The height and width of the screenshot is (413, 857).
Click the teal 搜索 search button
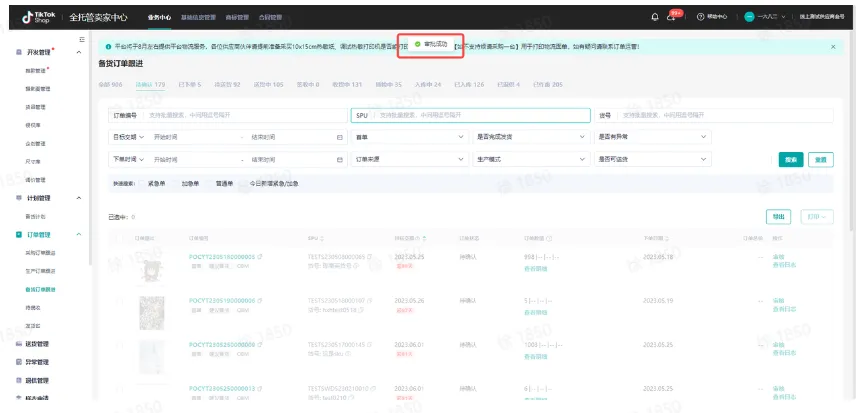tap(791, 160)
